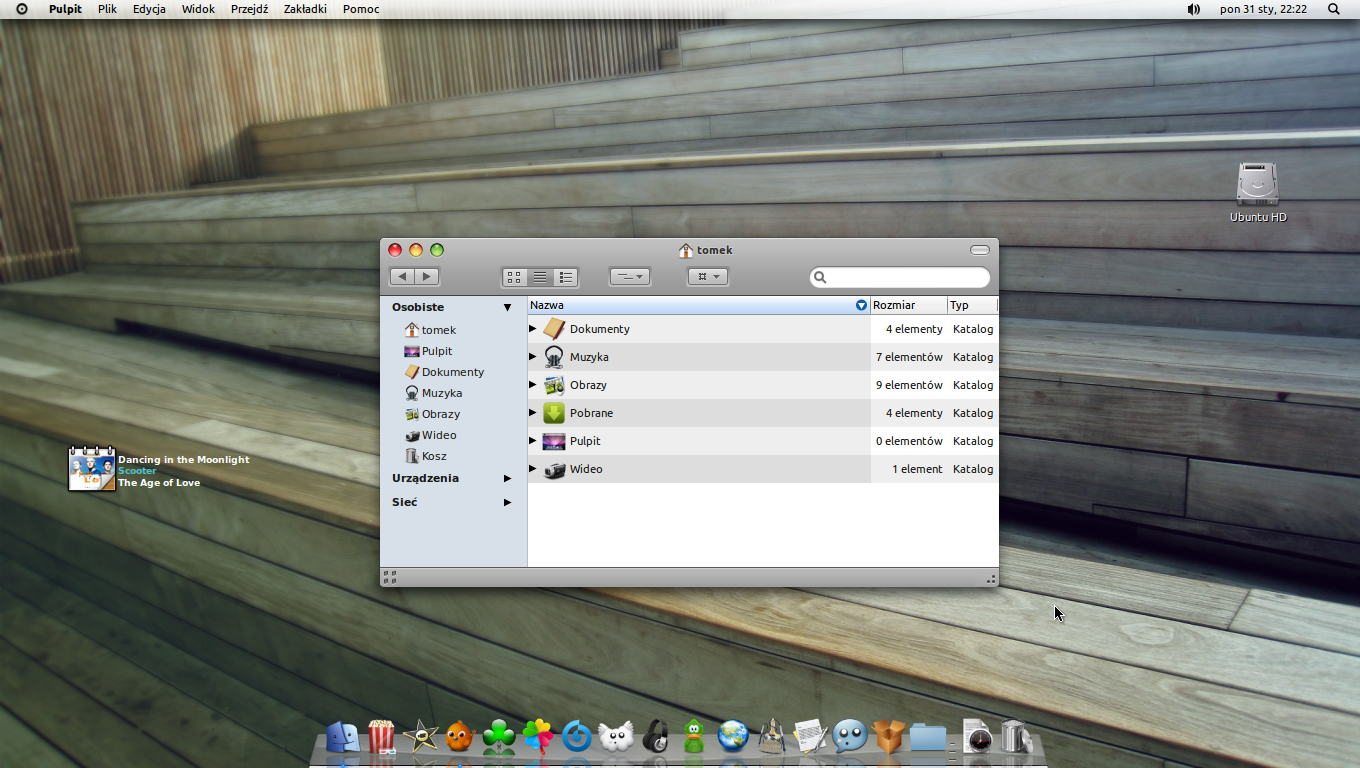Open the Zakładki menu
The width and height of the screenshot is (1360, 768).
[x=305, y=9]
